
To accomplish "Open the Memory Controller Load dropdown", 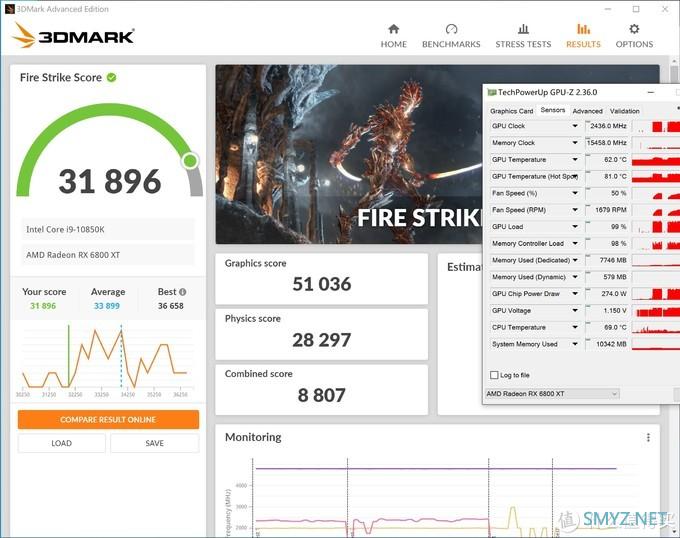I will (x=575, y=244).
